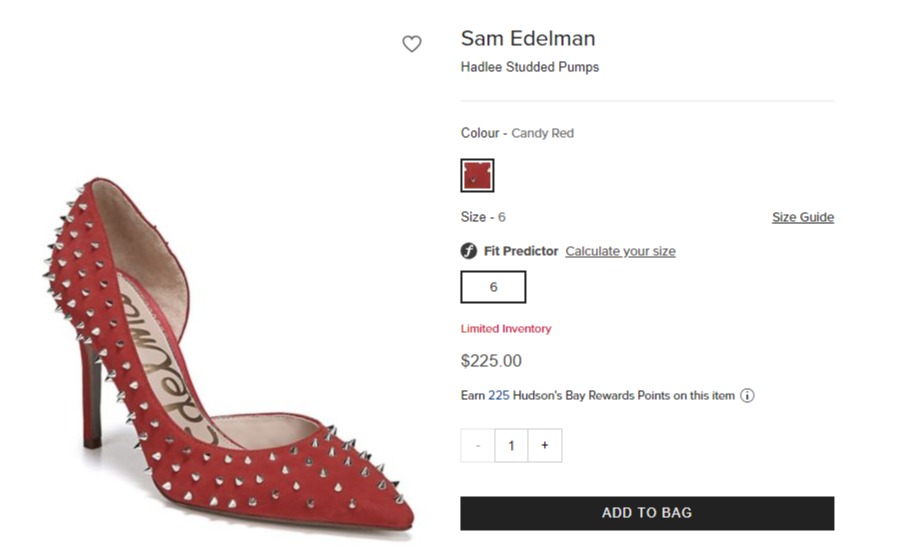This screenshot has width=904, height=550.
Task: Click the Limited Inventory notice
Action: 506,329
